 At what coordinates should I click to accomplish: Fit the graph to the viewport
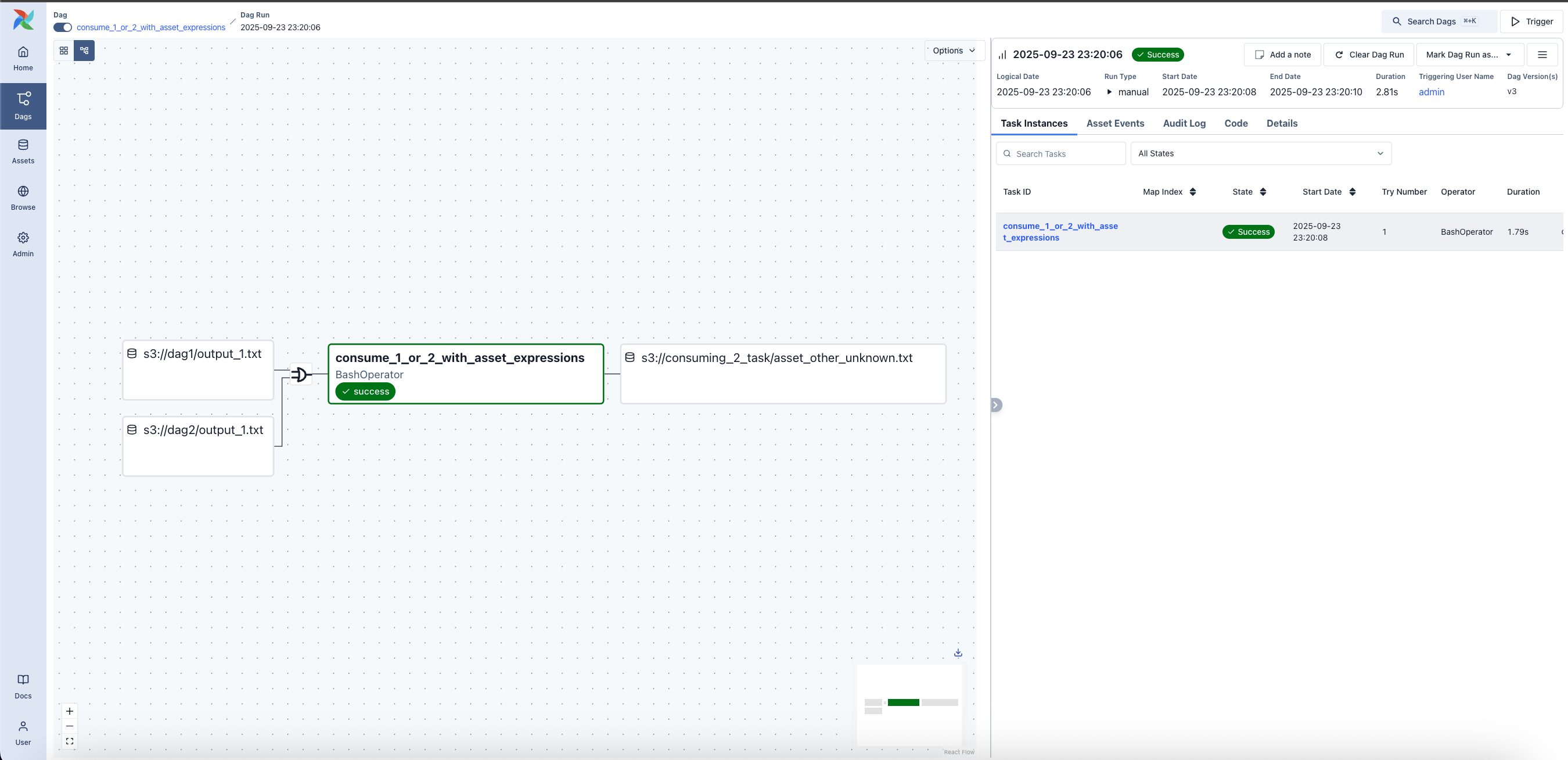pos(69,742)
